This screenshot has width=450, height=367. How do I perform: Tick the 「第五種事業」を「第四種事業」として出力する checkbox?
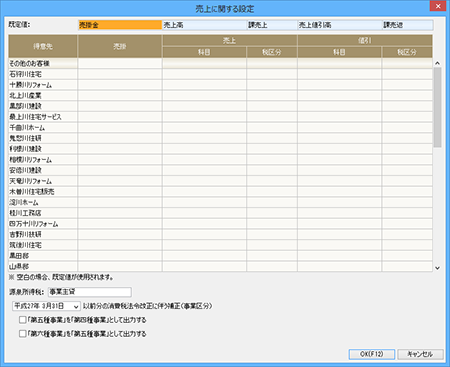[x=23, y=320]
